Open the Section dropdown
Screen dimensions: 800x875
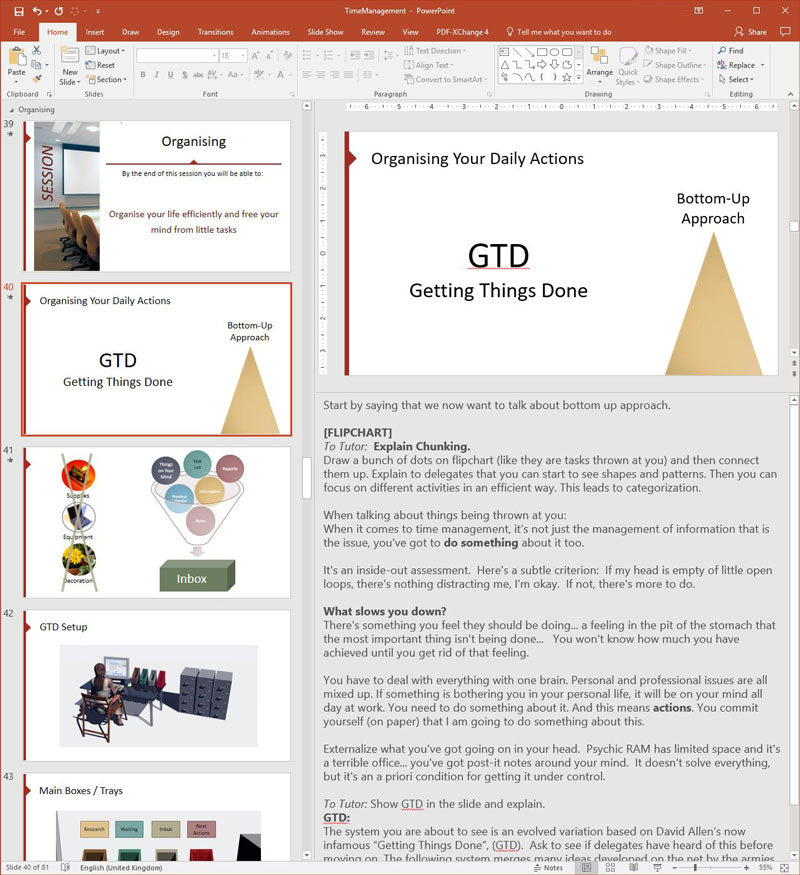(x=106, y=80)
